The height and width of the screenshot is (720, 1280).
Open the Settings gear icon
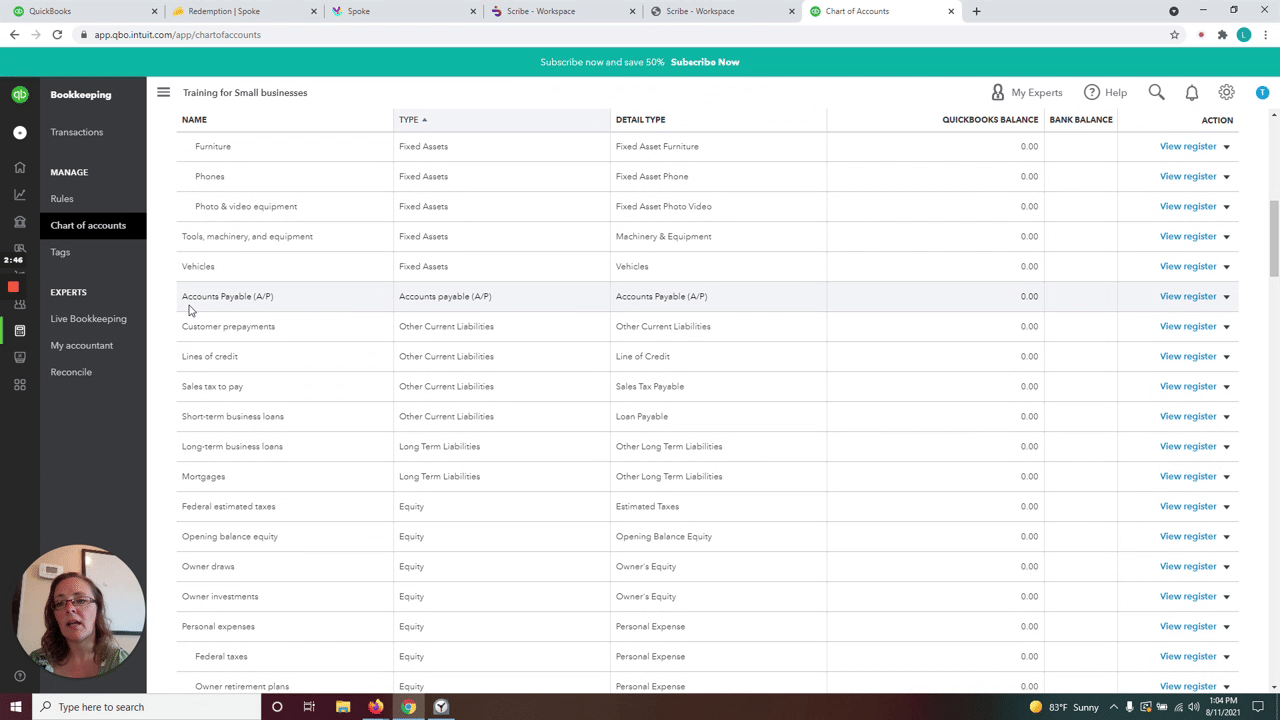(x=1226, y=92)
